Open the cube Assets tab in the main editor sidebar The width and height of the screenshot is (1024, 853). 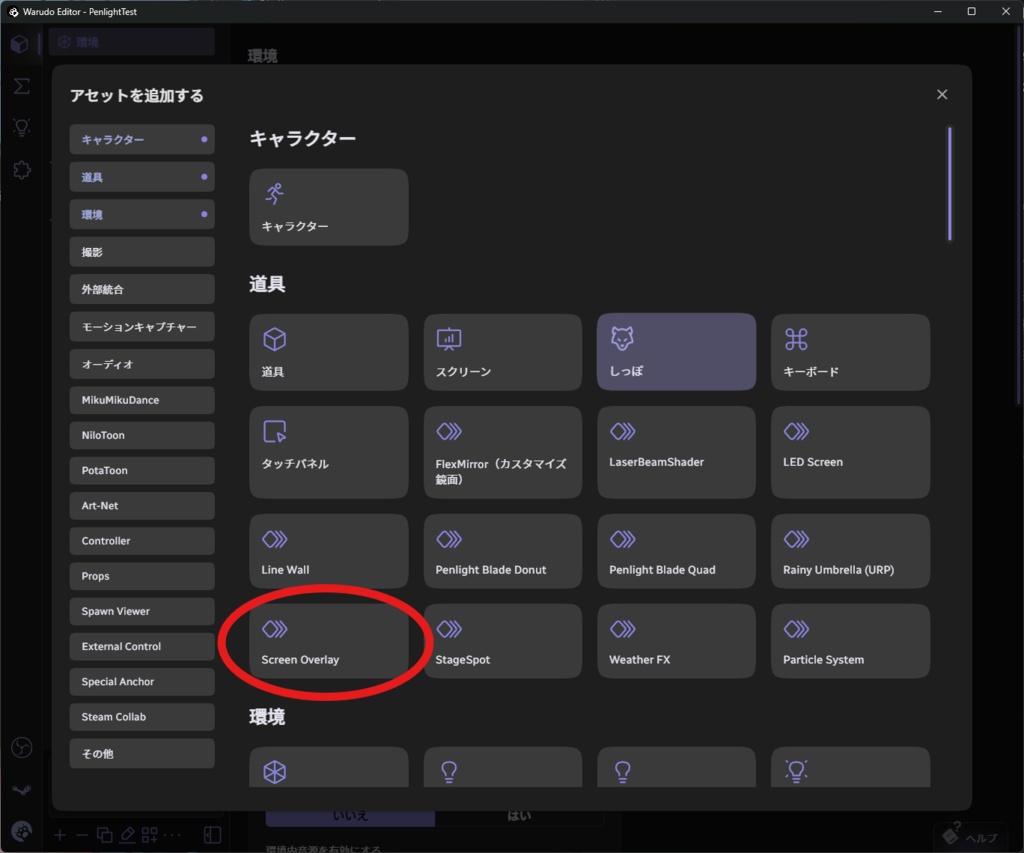[x=20, y=44]
